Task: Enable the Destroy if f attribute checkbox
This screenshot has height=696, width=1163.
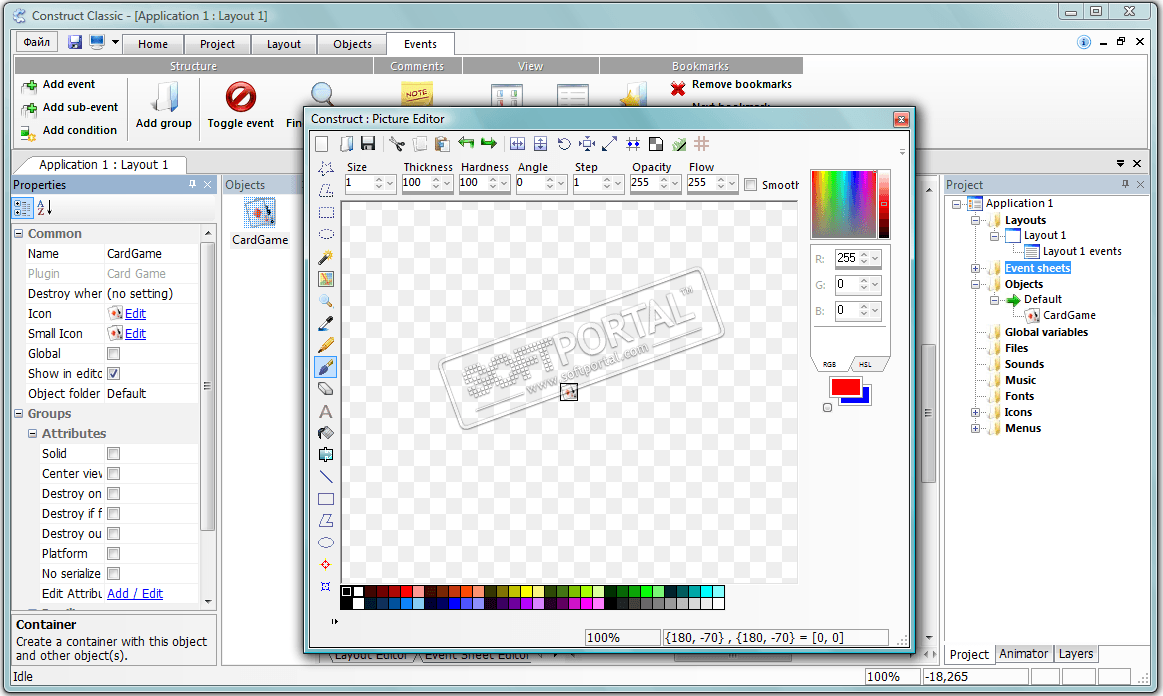Action: click(x=113, y=513)
